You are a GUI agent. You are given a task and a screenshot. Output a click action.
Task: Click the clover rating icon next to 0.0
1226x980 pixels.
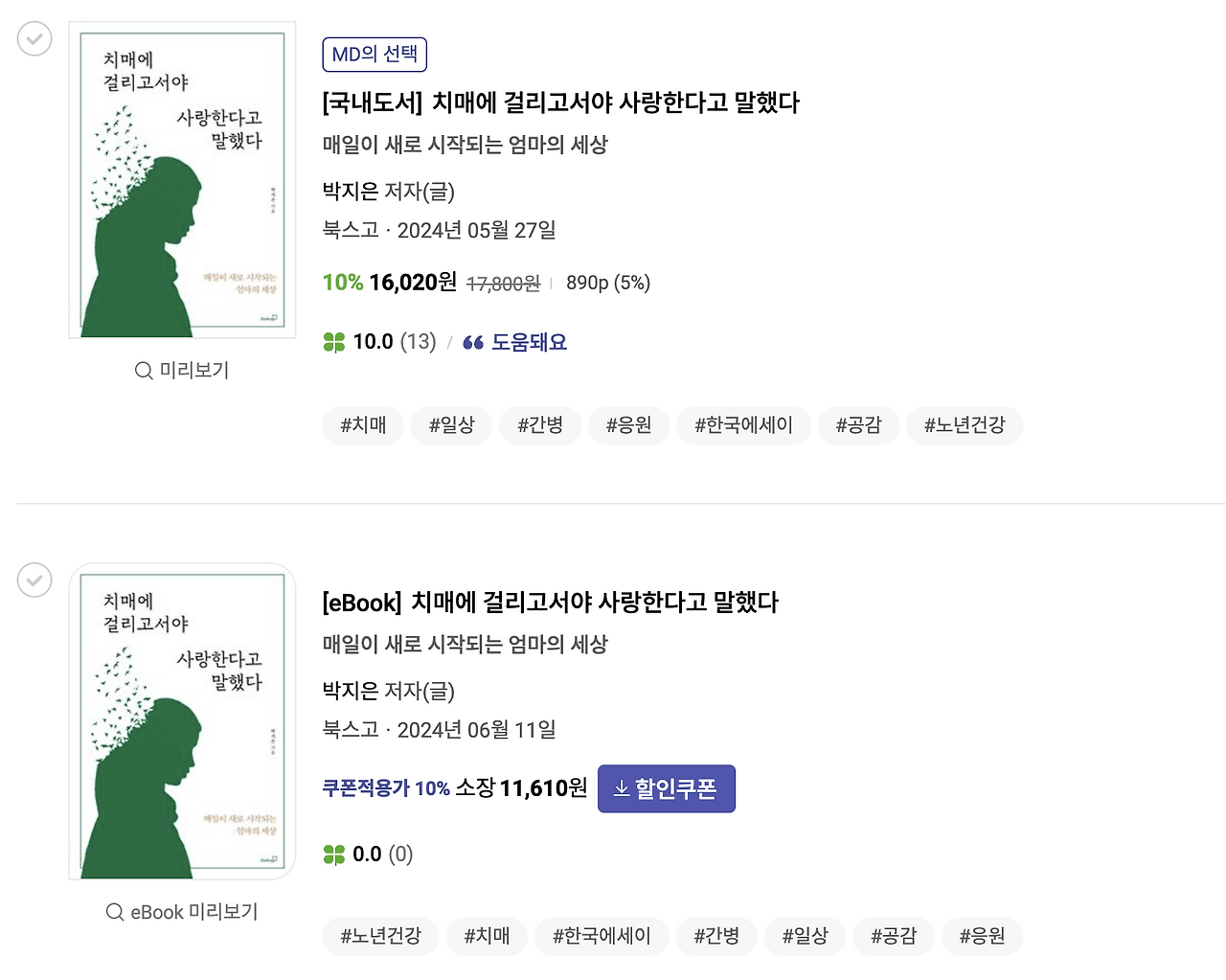click(335, 853)
